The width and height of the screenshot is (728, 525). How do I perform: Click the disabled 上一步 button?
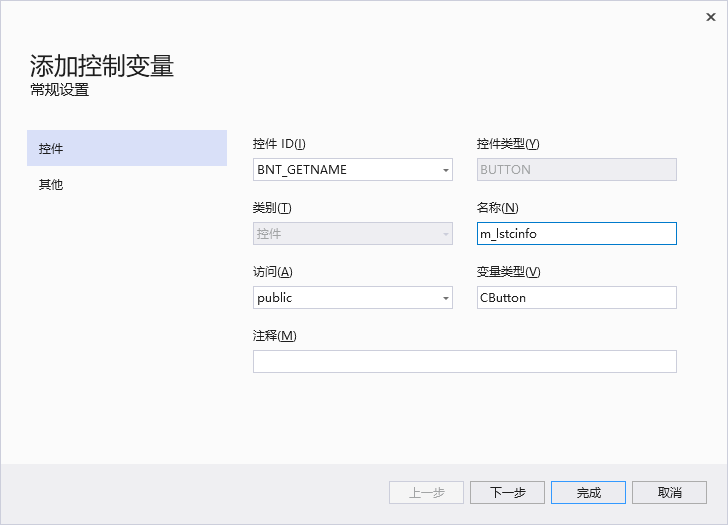coord(426,493)
